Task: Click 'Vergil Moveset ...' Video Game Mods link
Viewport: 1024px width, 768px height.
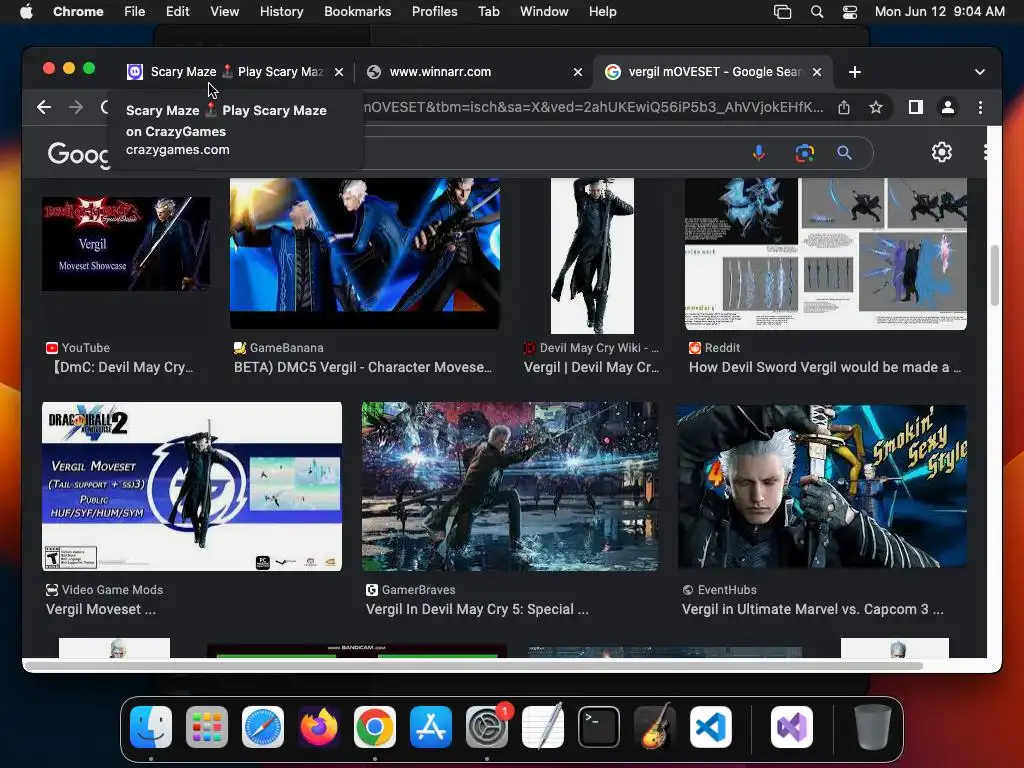Action: coord(101,609)
